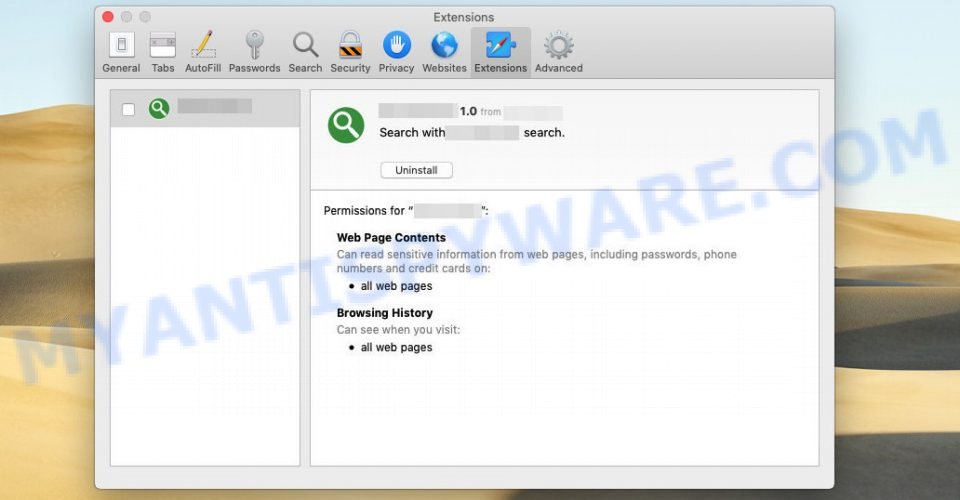Click the 'Can see when you visit:' text
Viewport: 960px width, 500px height.
[x=398, y=330]
